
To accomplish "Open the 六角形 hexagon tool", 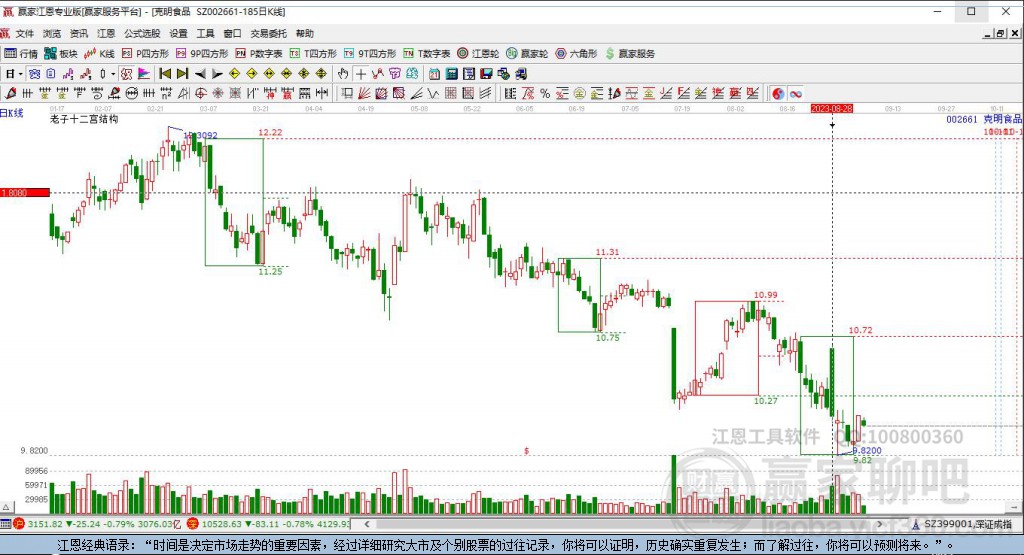I will coord(576,54).
